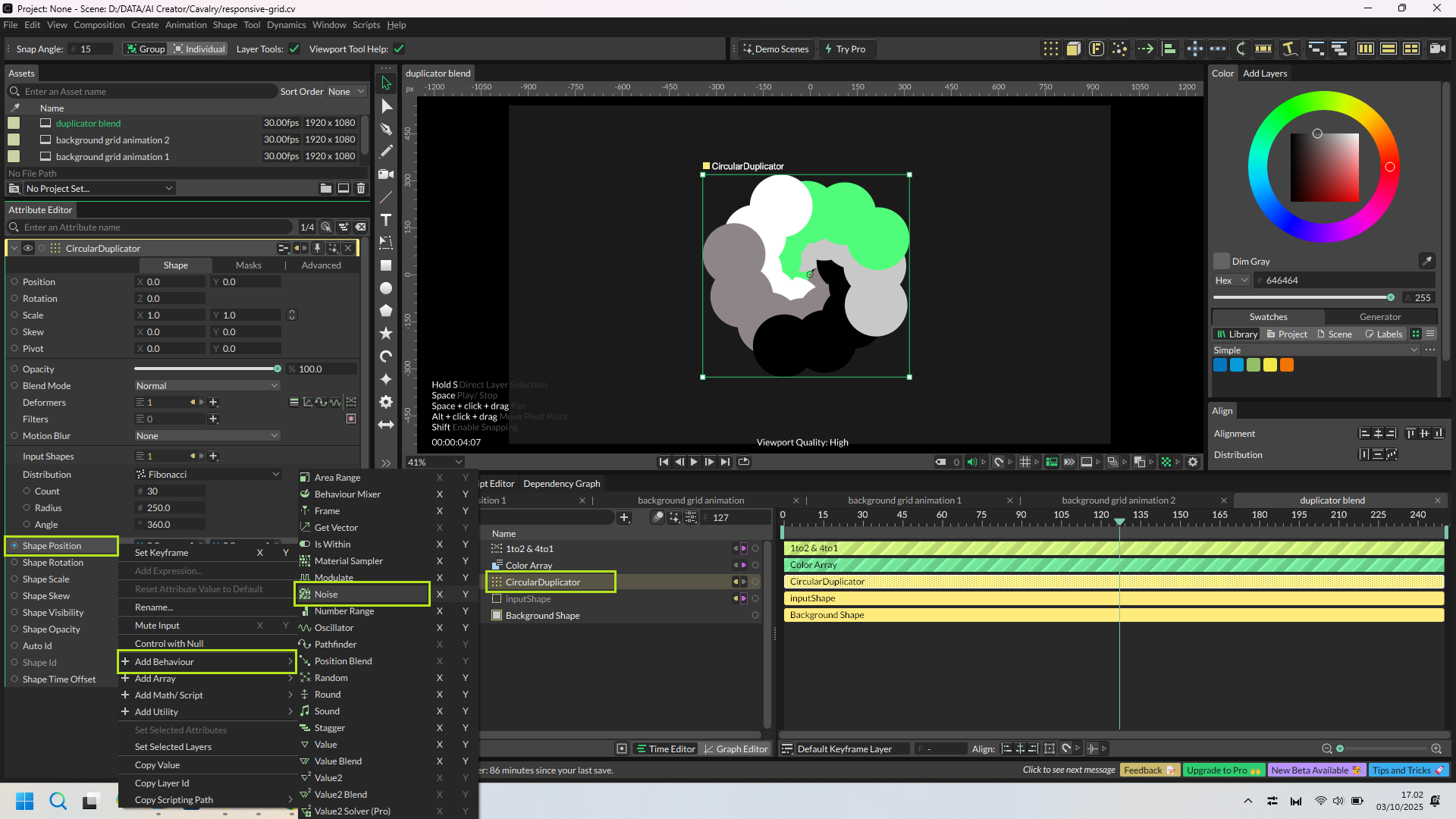Open the Sort Order None dropdown
The height and width of the screenshot is (819, 1456).
(x=347, y=92)
